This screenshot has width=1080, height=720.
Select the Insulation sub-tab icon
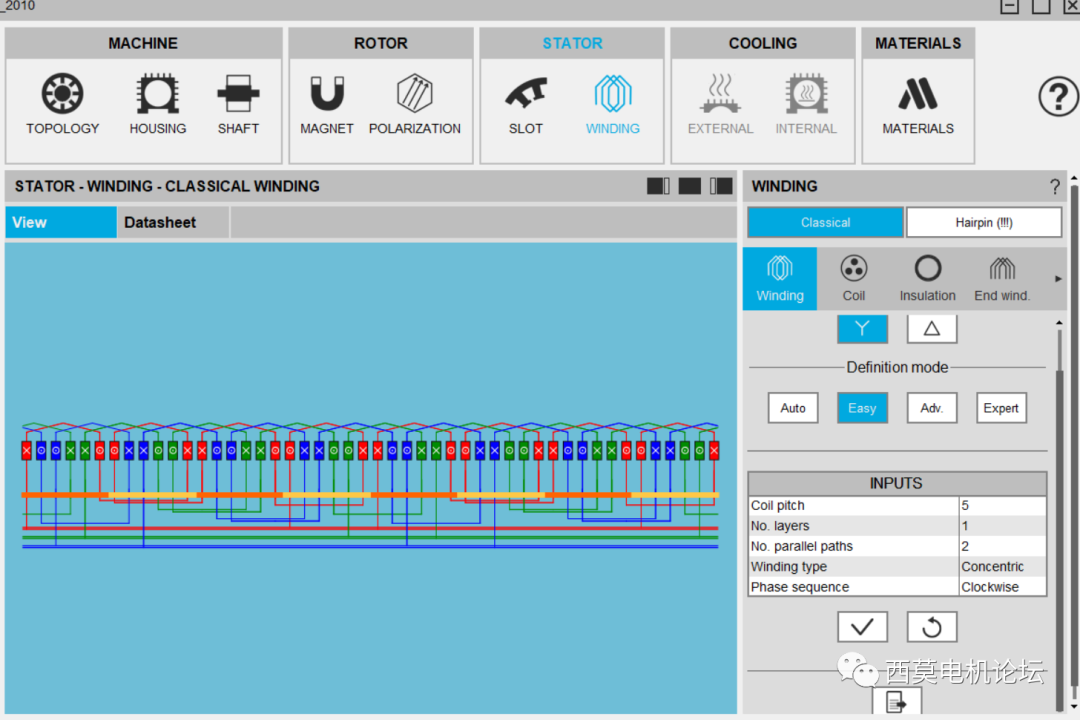click(927, 278)
